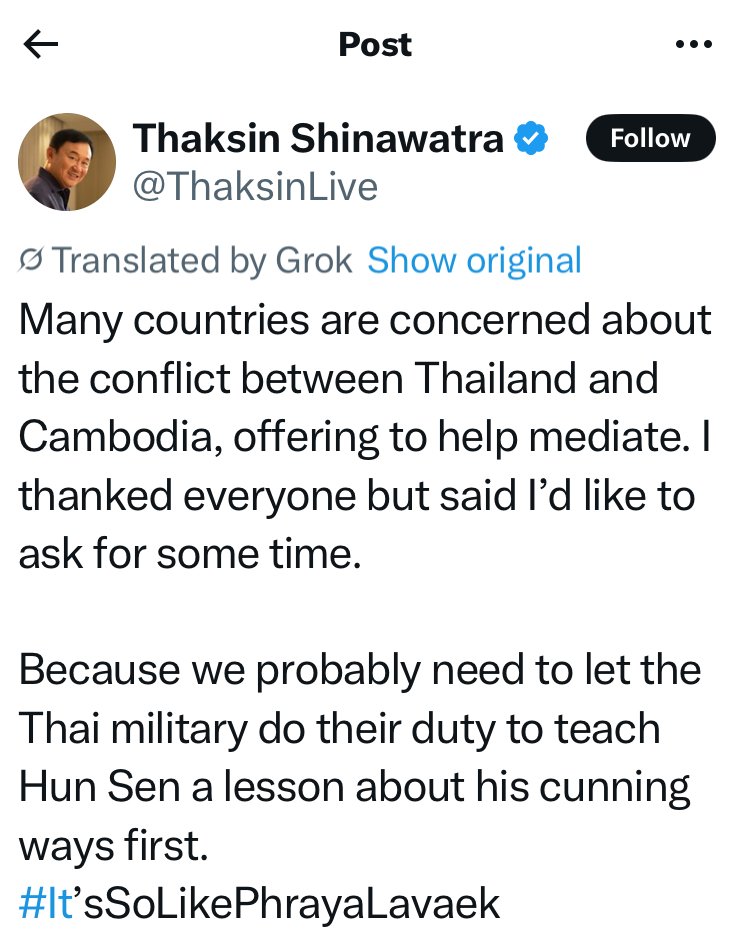Screen dimensions: 750x950
Task: Tap the @ThaksinLive handle
Action: click(255, 187)
